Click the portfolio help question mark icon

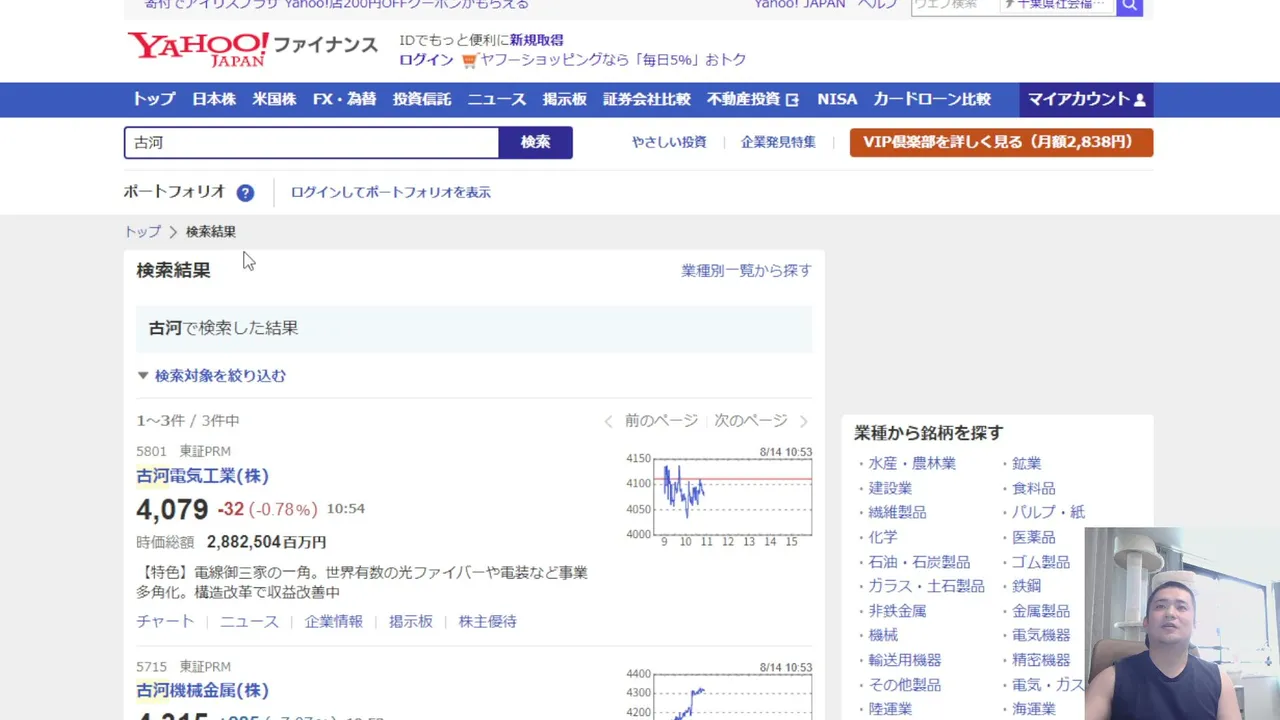pos(245,193)
